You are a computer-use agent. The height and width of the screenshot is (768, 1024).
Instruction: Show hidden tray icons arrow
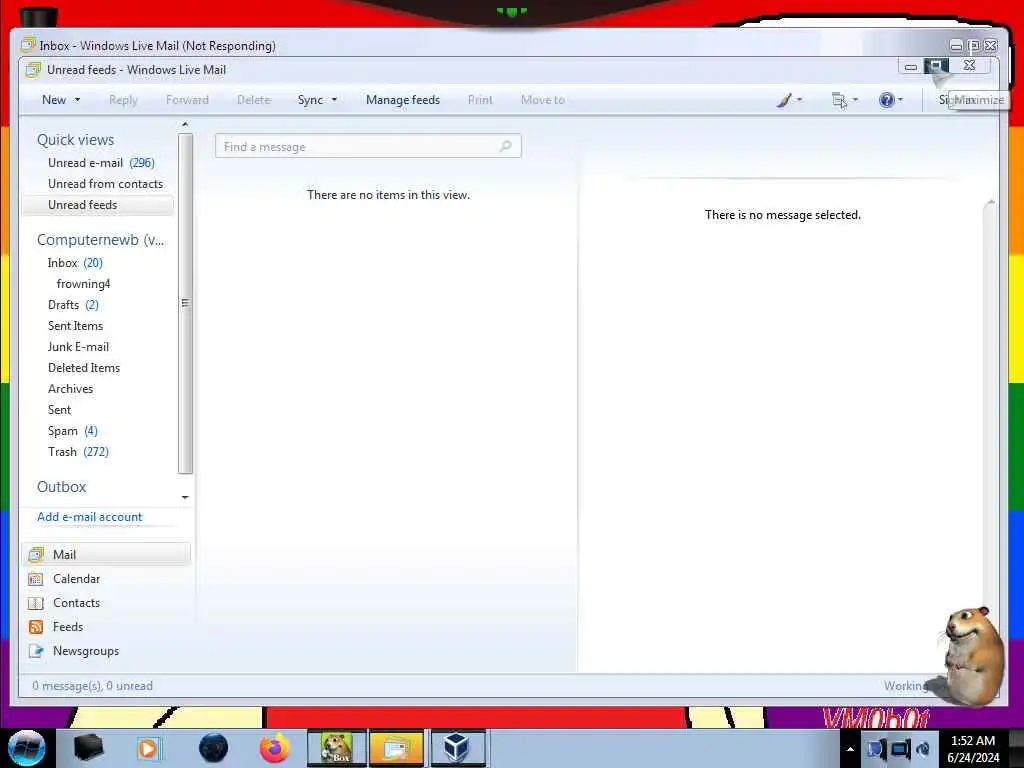(x=850, y=749)
